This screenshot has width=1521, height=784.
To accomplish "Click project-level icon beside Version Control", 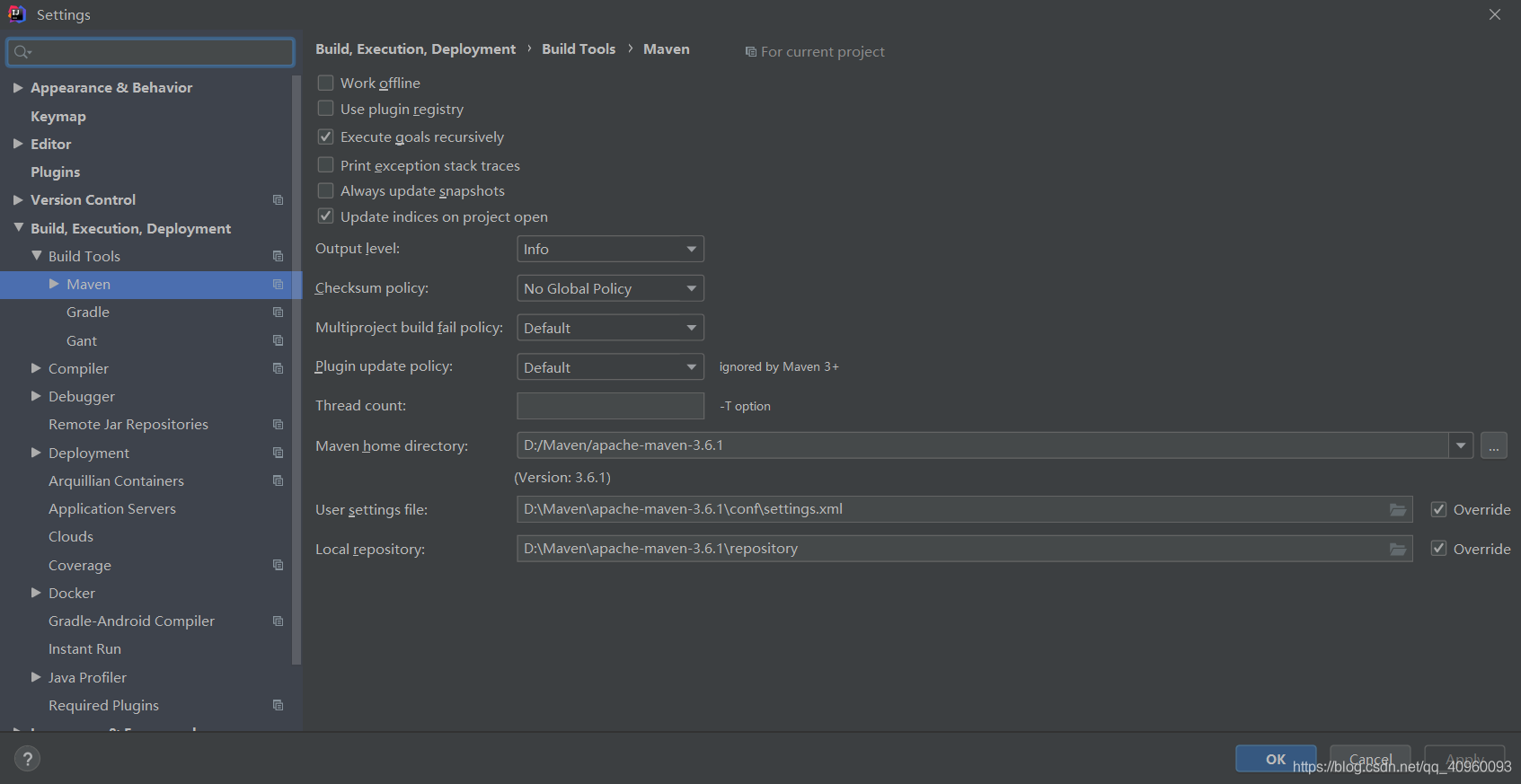I will pos(278,200).
